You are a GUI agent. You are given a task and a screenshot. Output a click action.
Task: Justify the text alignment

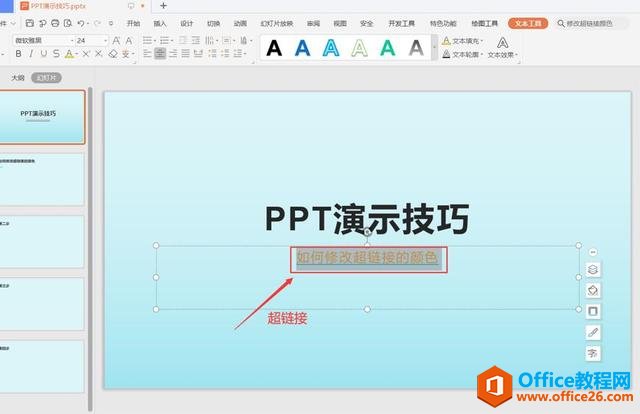click(185, 53)
